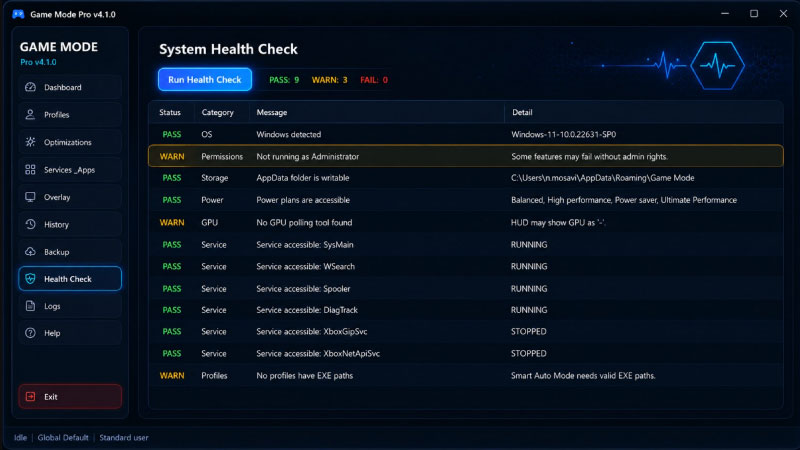Click the History clock icon
The image size is (800, 450).
tap(30, 224)
